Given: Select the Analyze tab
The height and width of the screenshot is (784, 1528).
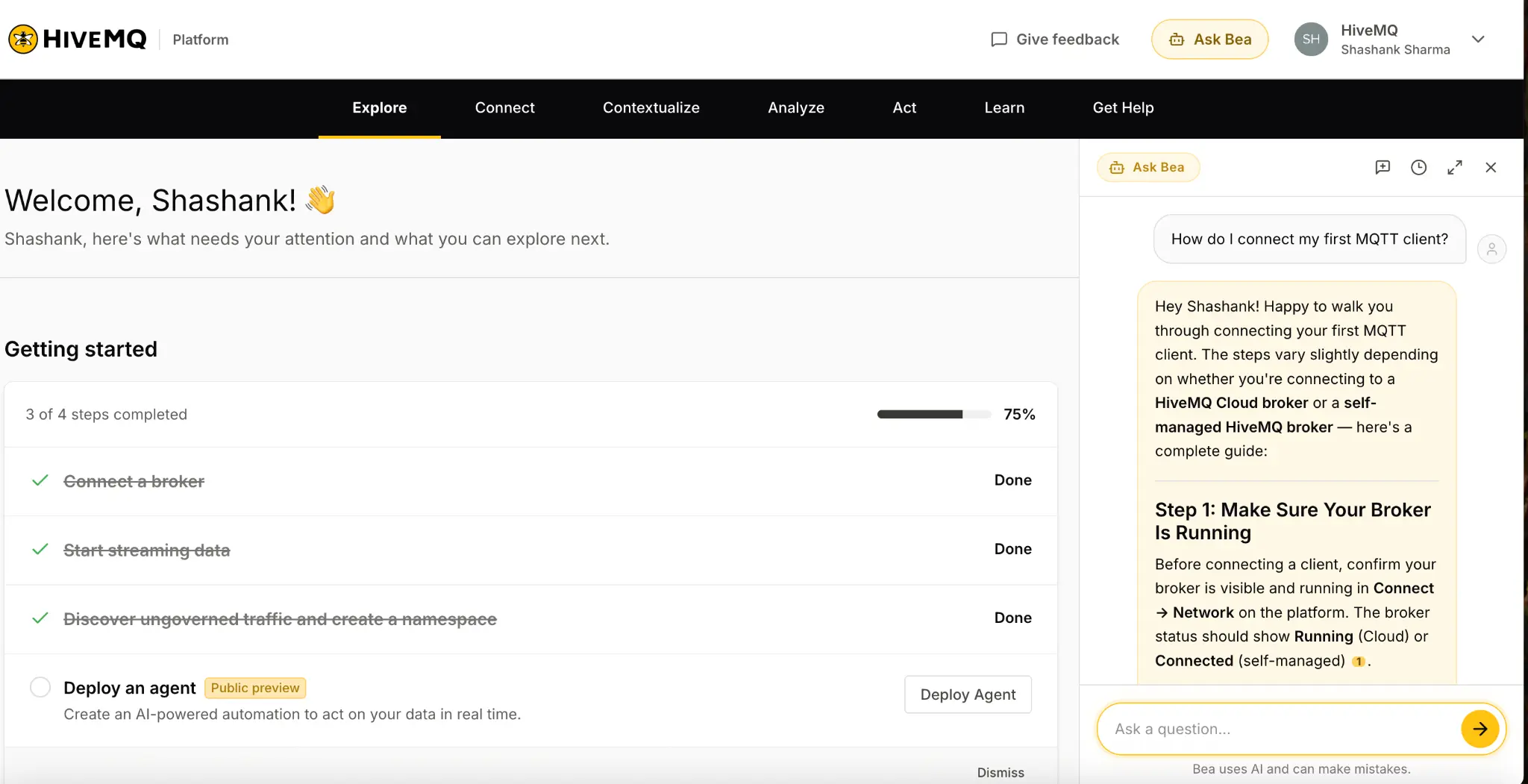Looking at the screenshot, I should click(796, 107).
